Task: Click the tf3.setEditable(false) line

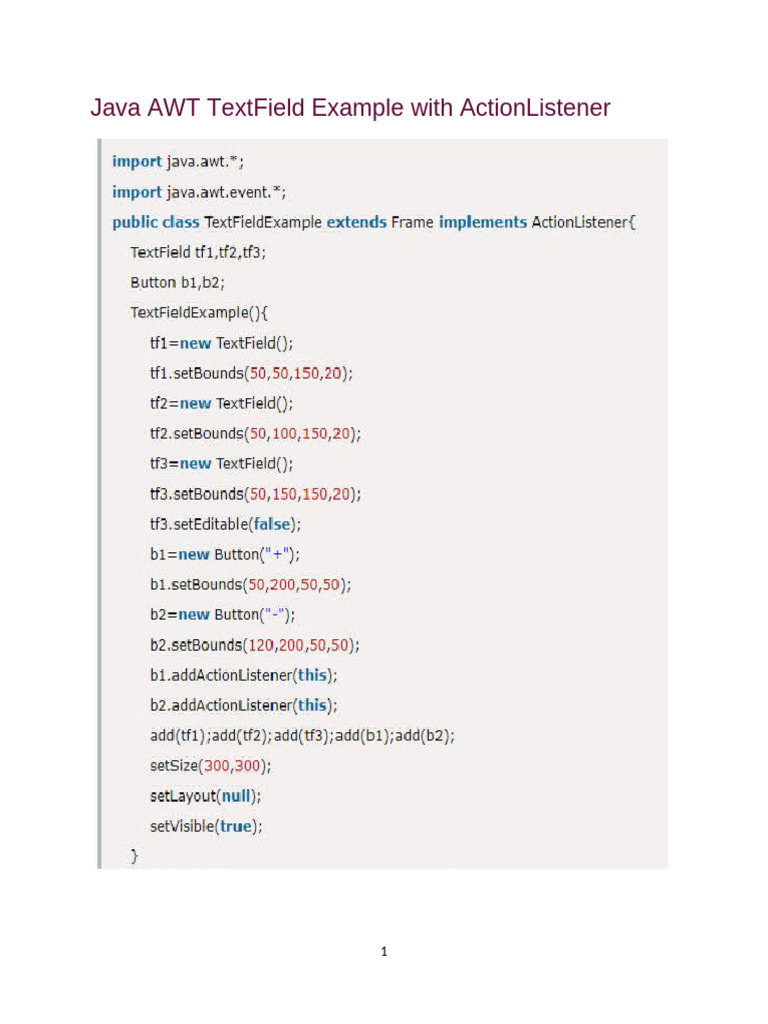Action: click(x=225, y=524)
